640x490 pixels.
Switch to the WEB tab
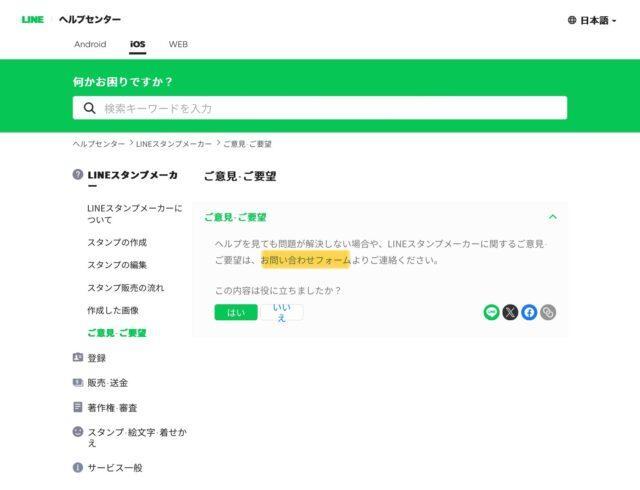[178, 44]
